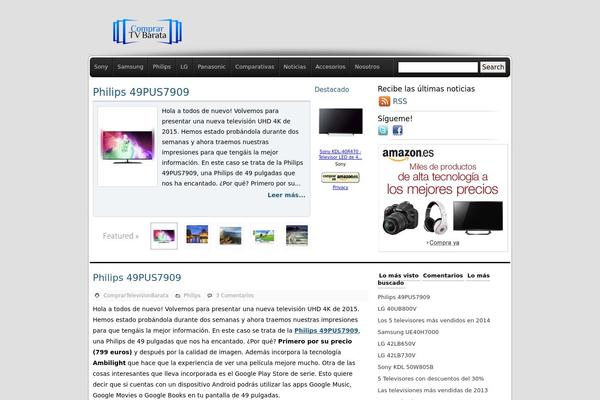Select the fifth featured thumbnail

click(297, 235)
